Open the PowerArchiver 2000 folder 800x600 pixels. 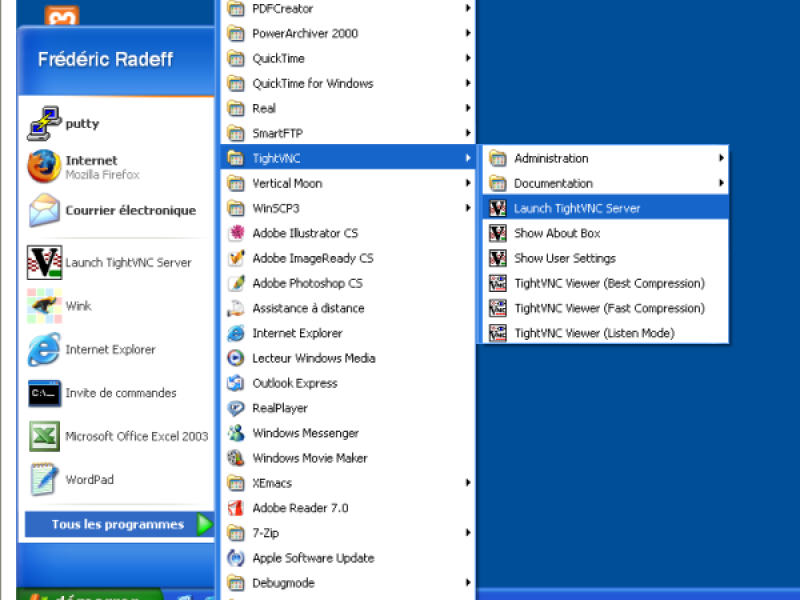coord(349,33)
